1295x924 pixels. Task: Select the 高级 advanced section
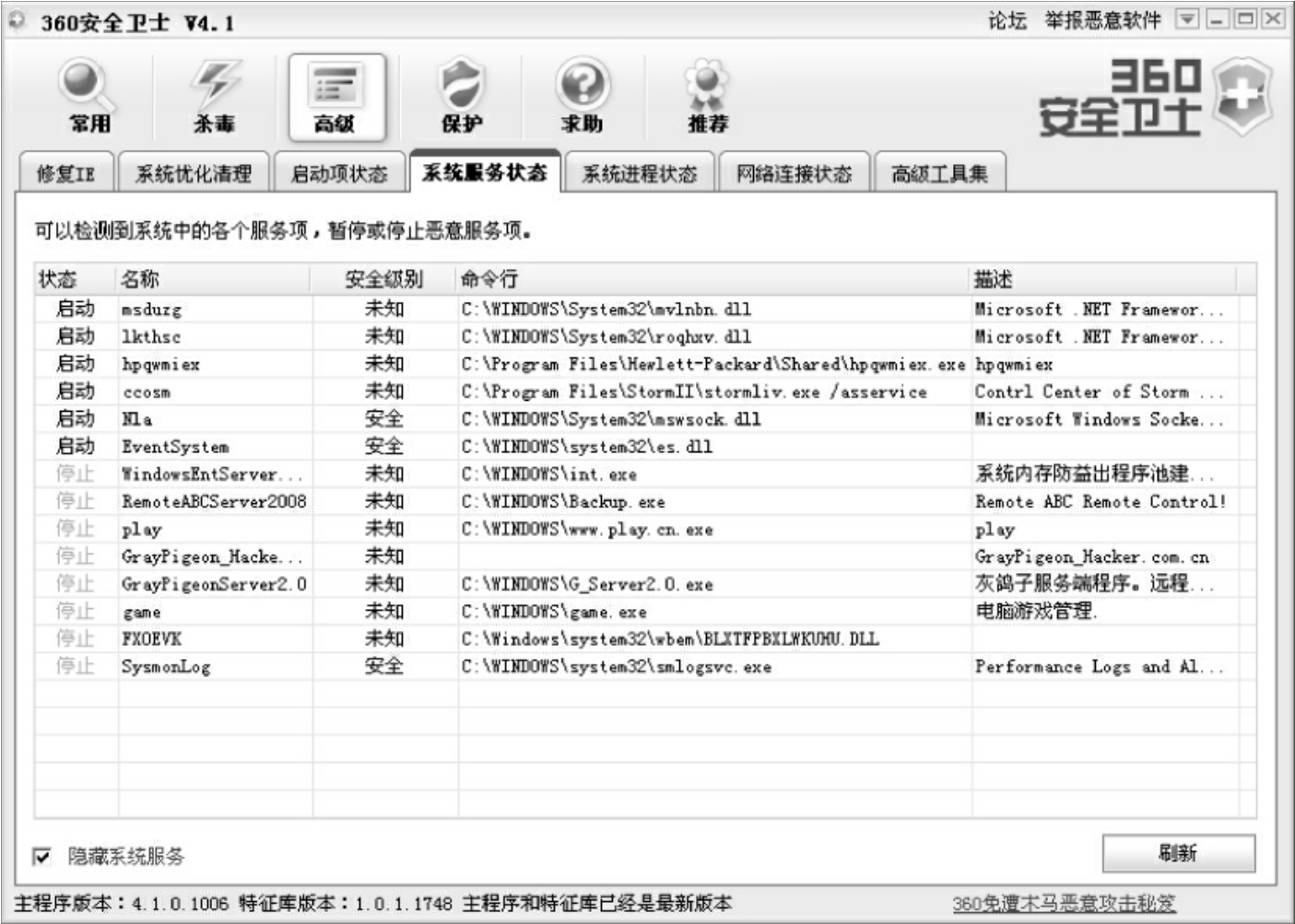click(x=336, y=98)
